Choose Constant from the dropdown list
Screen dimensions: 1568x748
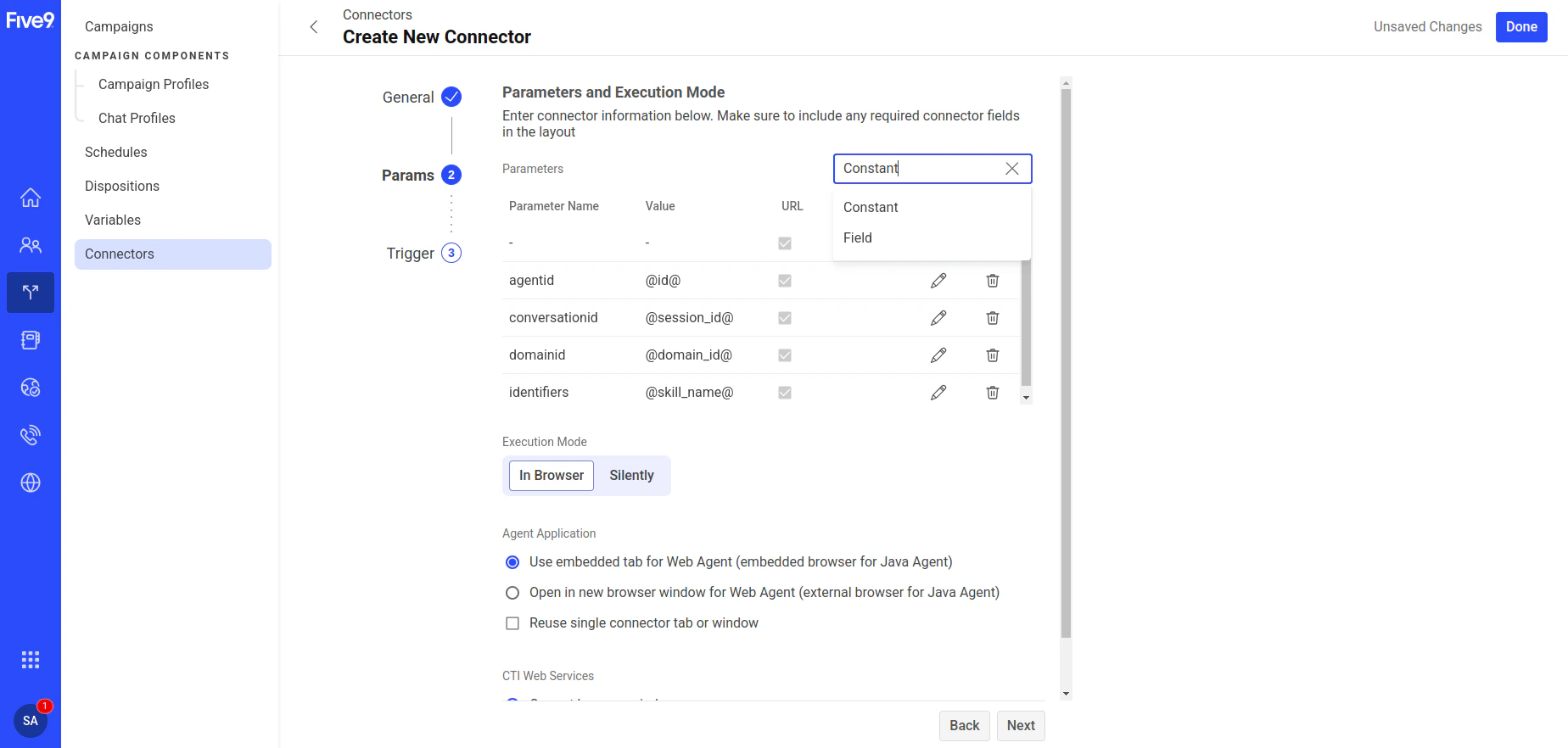pos(871,208)
